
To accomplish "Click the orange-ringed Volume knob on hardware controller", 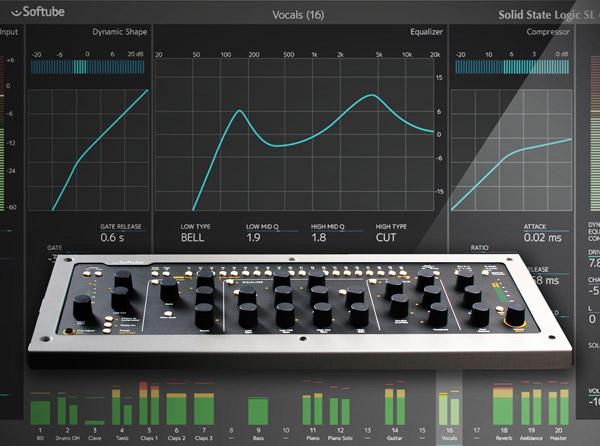I will (515, 316).
